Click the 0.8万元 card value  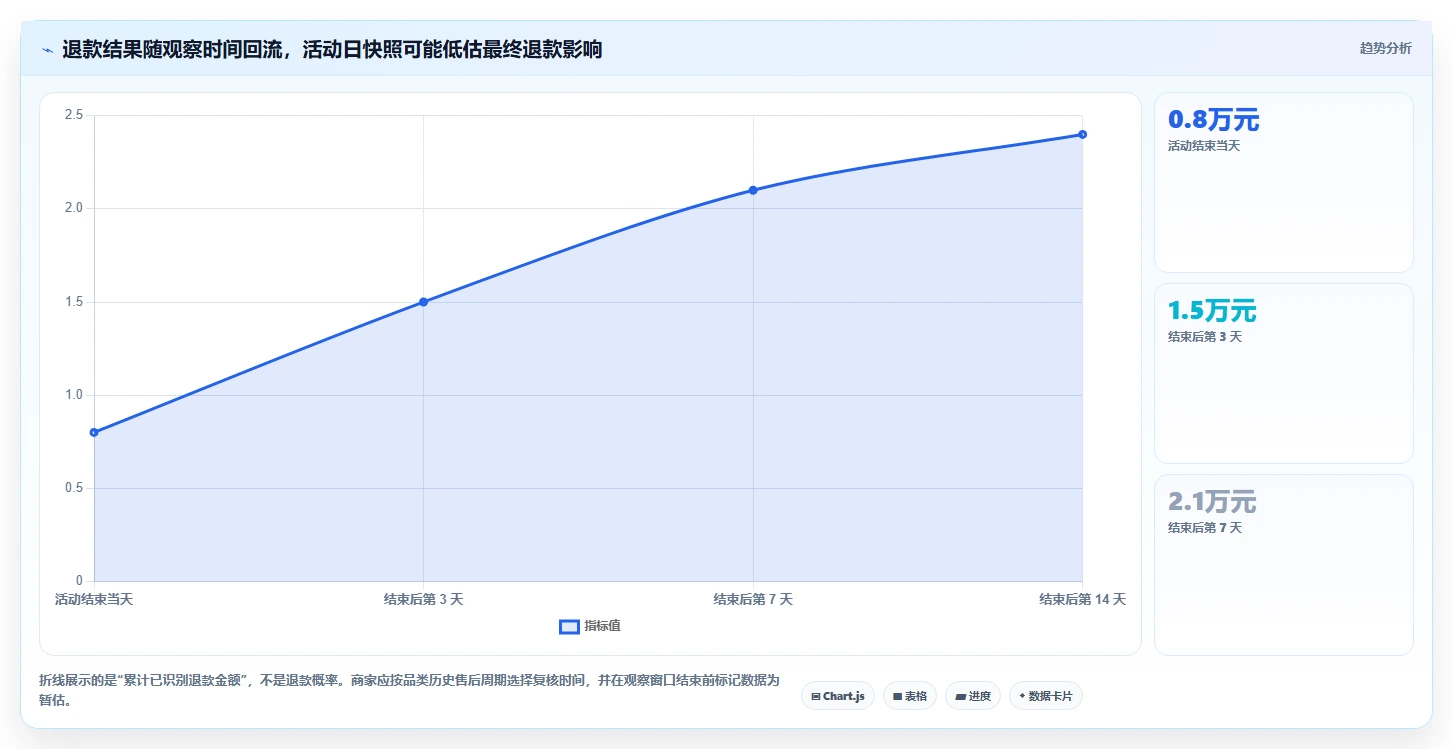(x=1213, y=120)
